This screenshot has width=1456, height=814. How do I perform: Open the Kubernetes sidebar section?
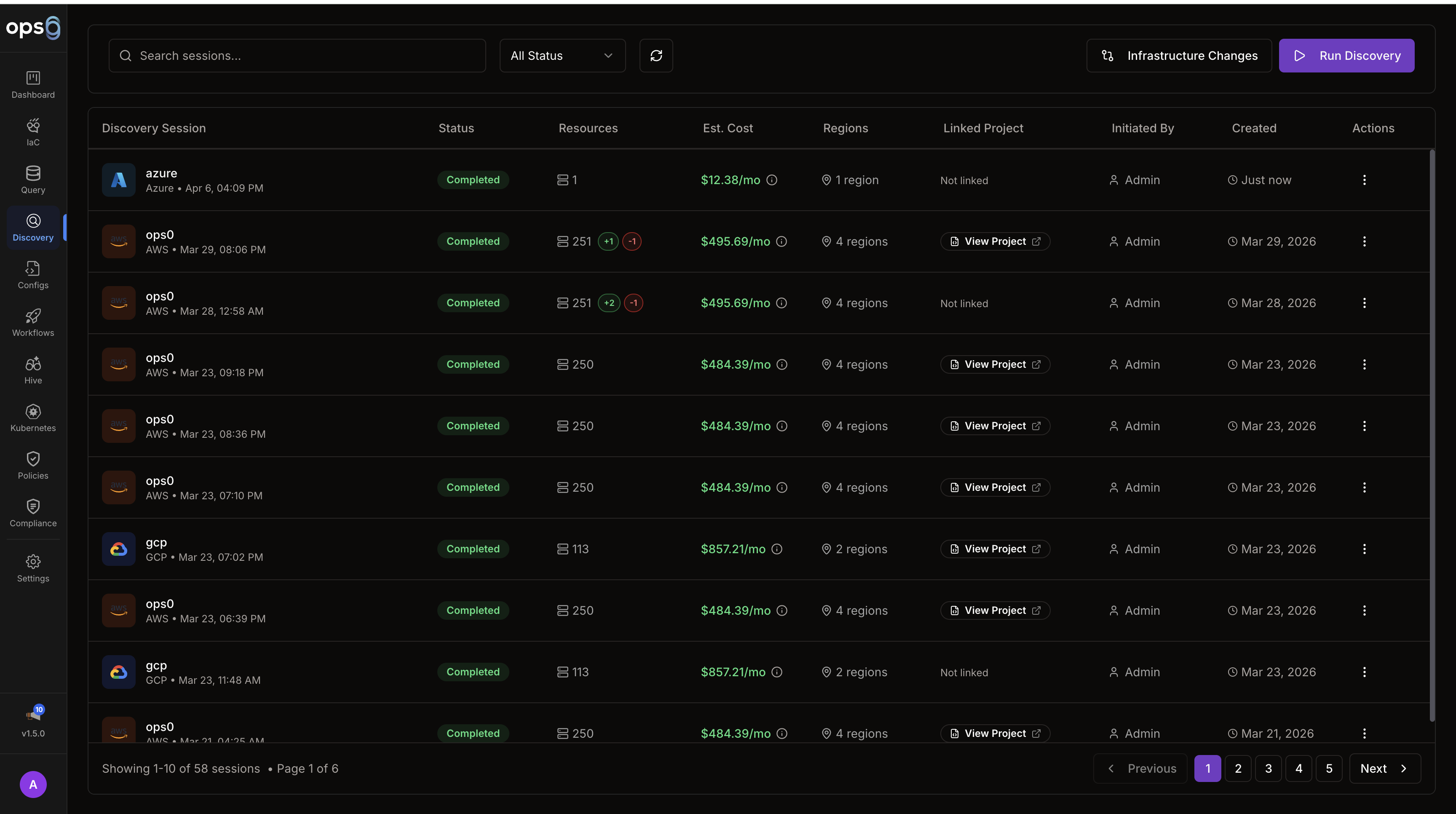(x=33, y=418)
